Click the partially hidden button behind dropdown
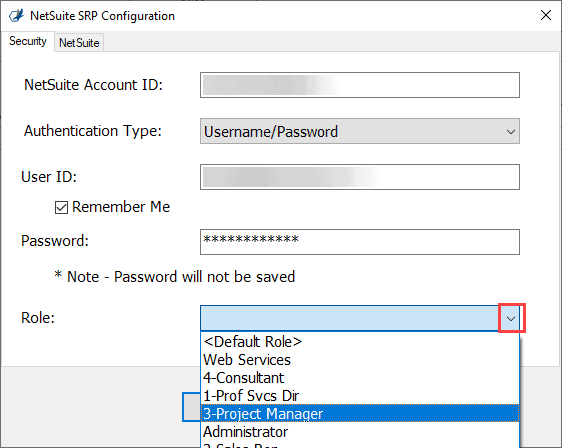The width and height of the screenshot is (562, 448). click(191, 407)
